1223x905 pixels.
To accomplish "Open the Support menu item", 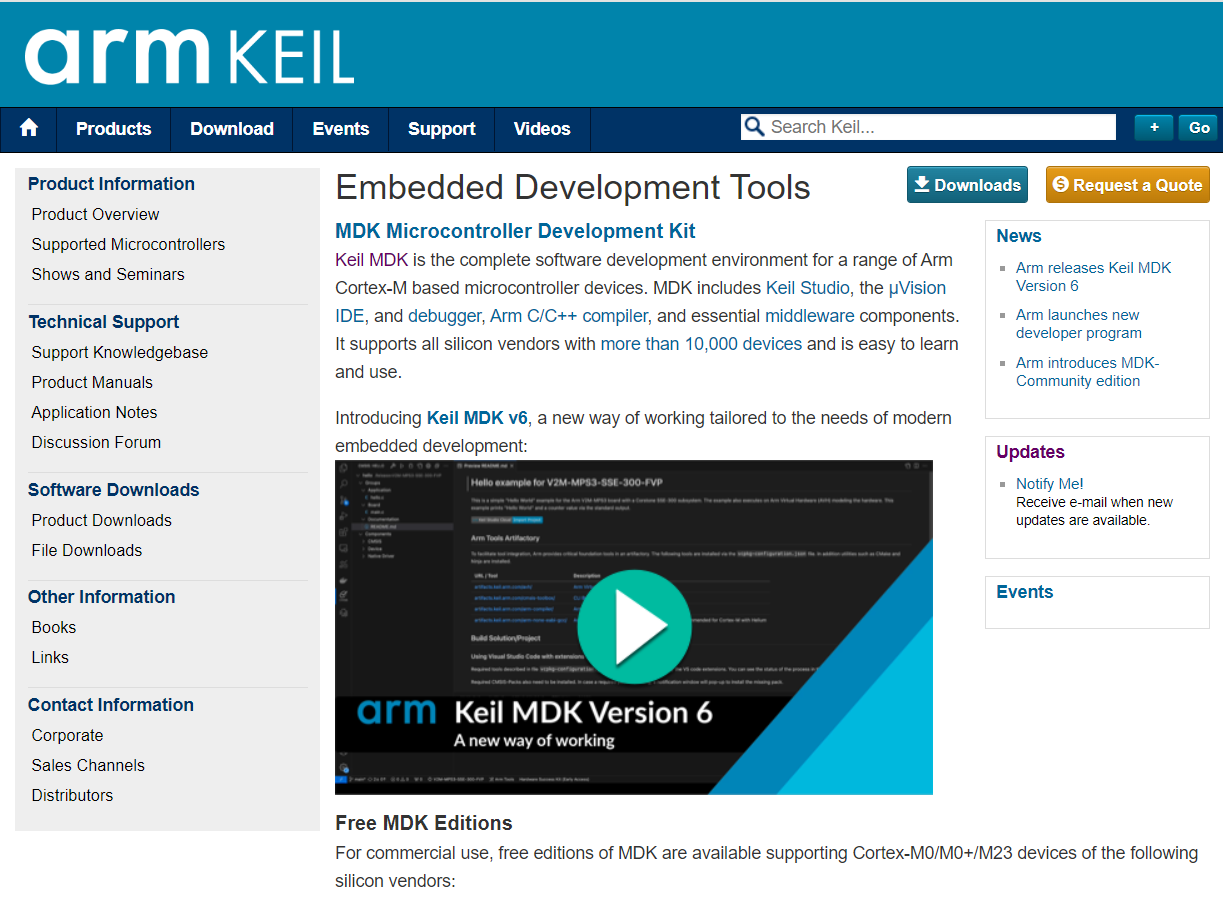I will pyautogui.click(x=441, y=129).
